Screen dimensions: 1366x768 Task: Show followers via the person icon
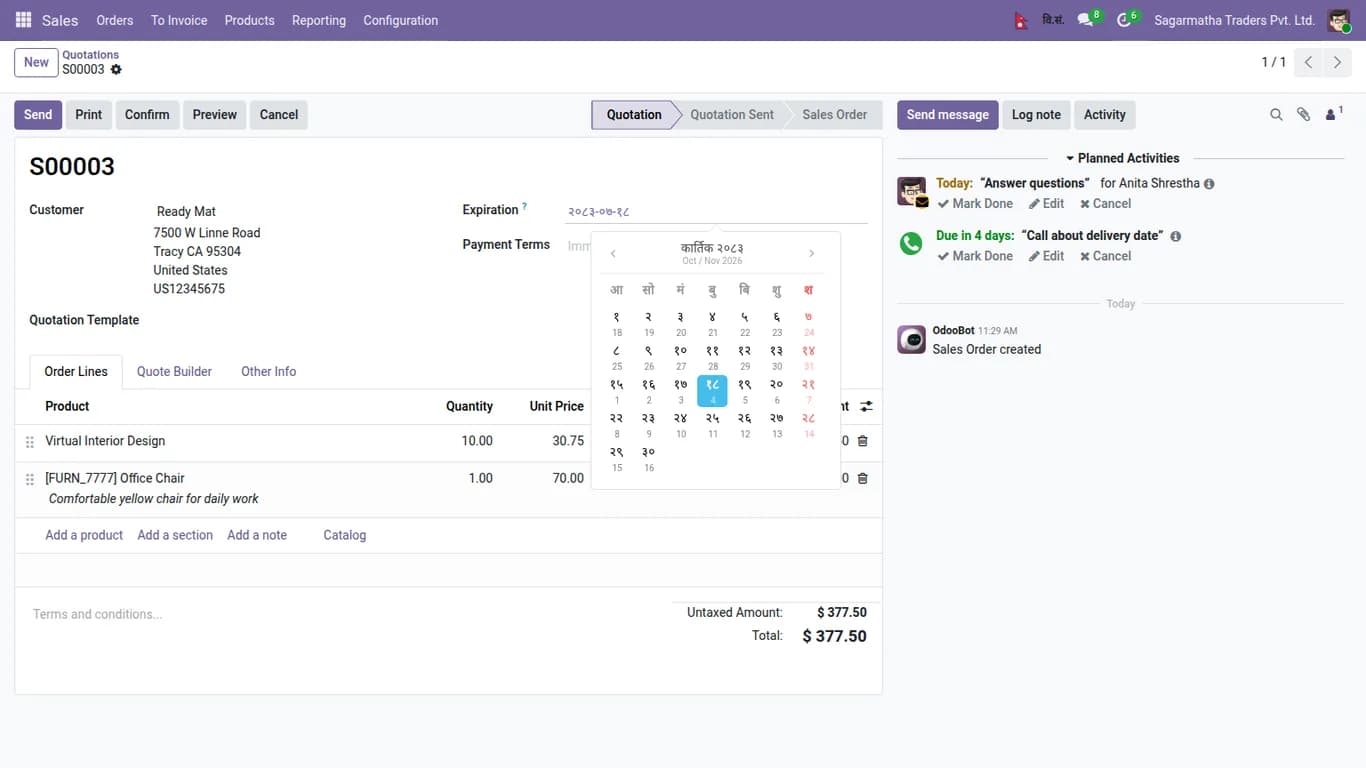coord(1333,115)
